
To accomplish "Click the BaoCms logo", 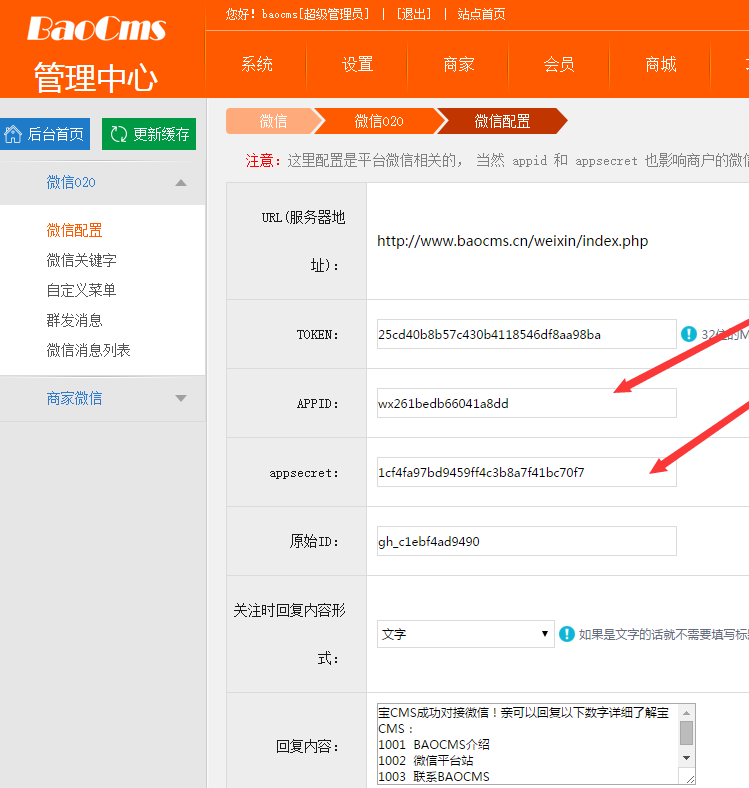I will click(97, 29).
